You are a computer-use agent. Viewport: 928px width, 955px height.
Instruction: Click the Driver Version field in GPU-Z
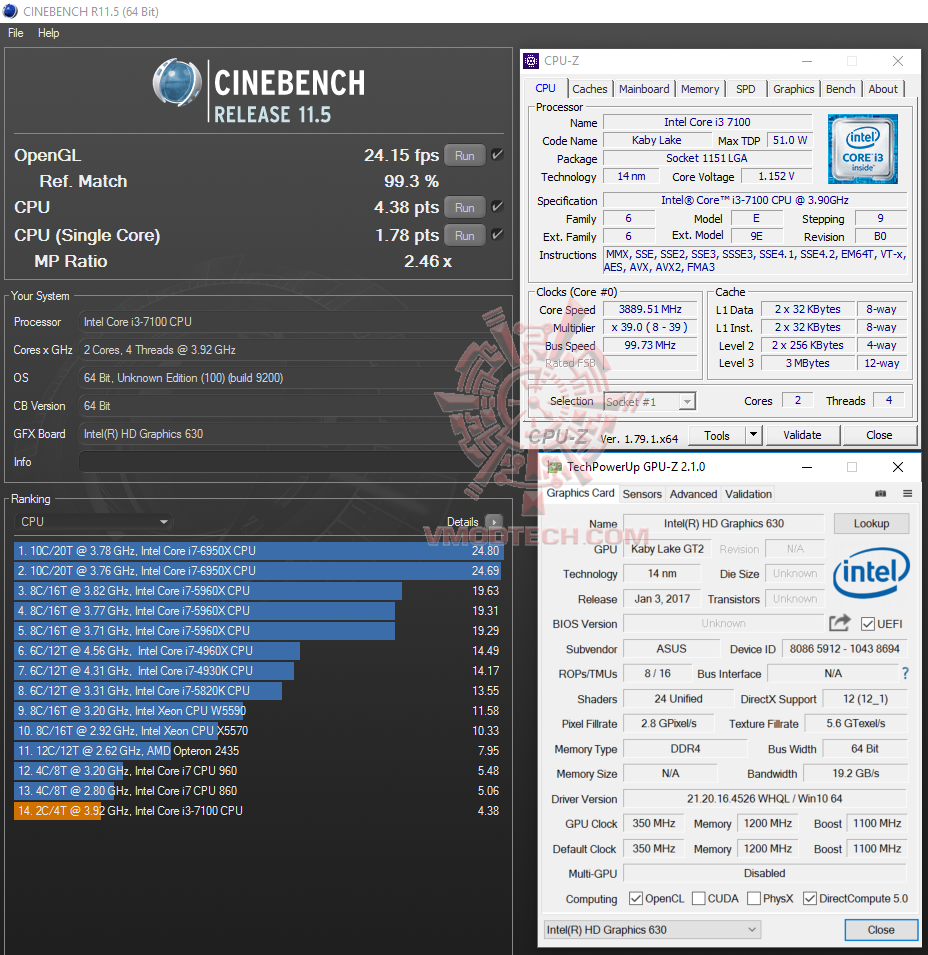(765, 798)
